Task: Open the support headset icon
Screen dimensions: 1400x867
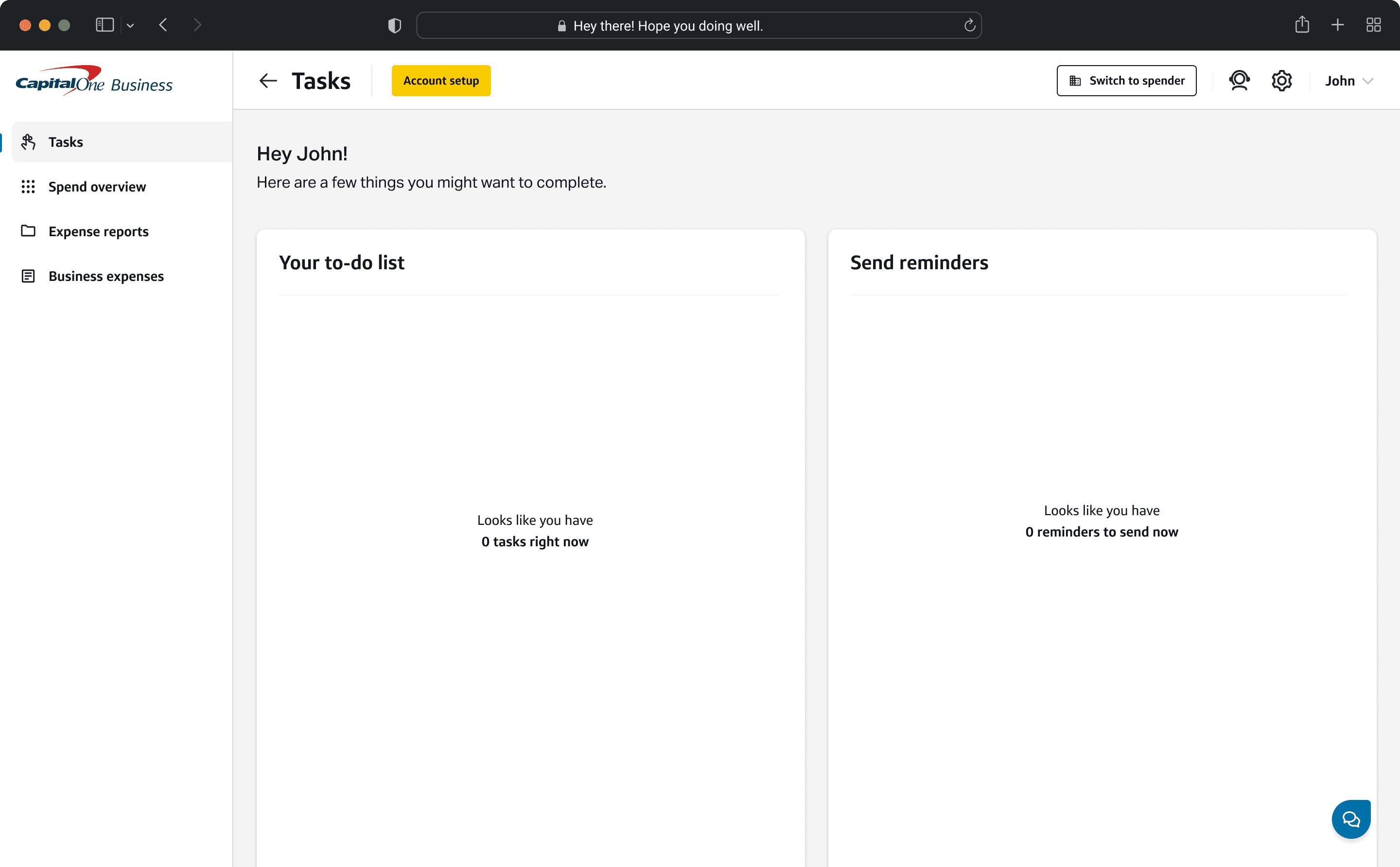Action: 1239,80
